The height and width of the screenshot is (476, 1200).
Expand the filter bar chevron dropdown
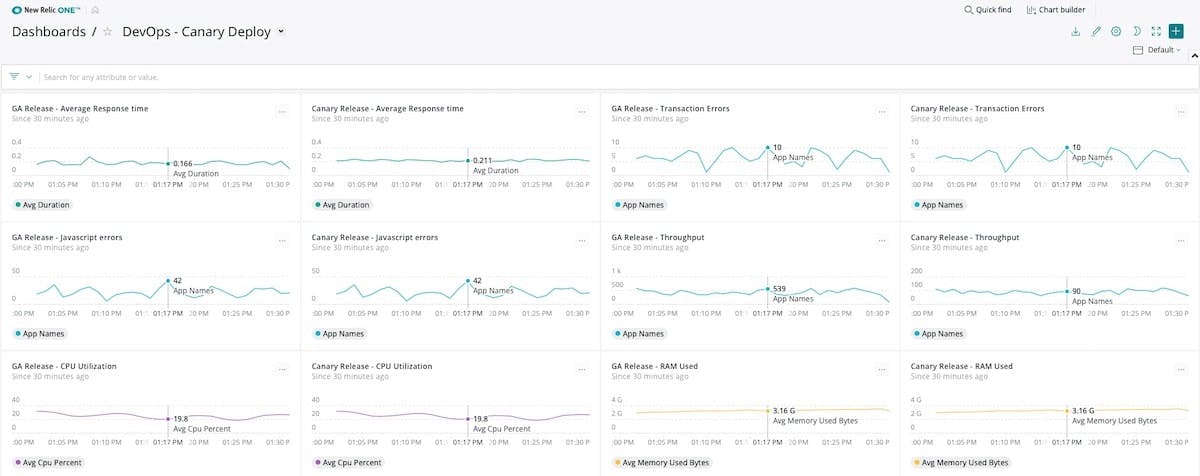(29, 77)
